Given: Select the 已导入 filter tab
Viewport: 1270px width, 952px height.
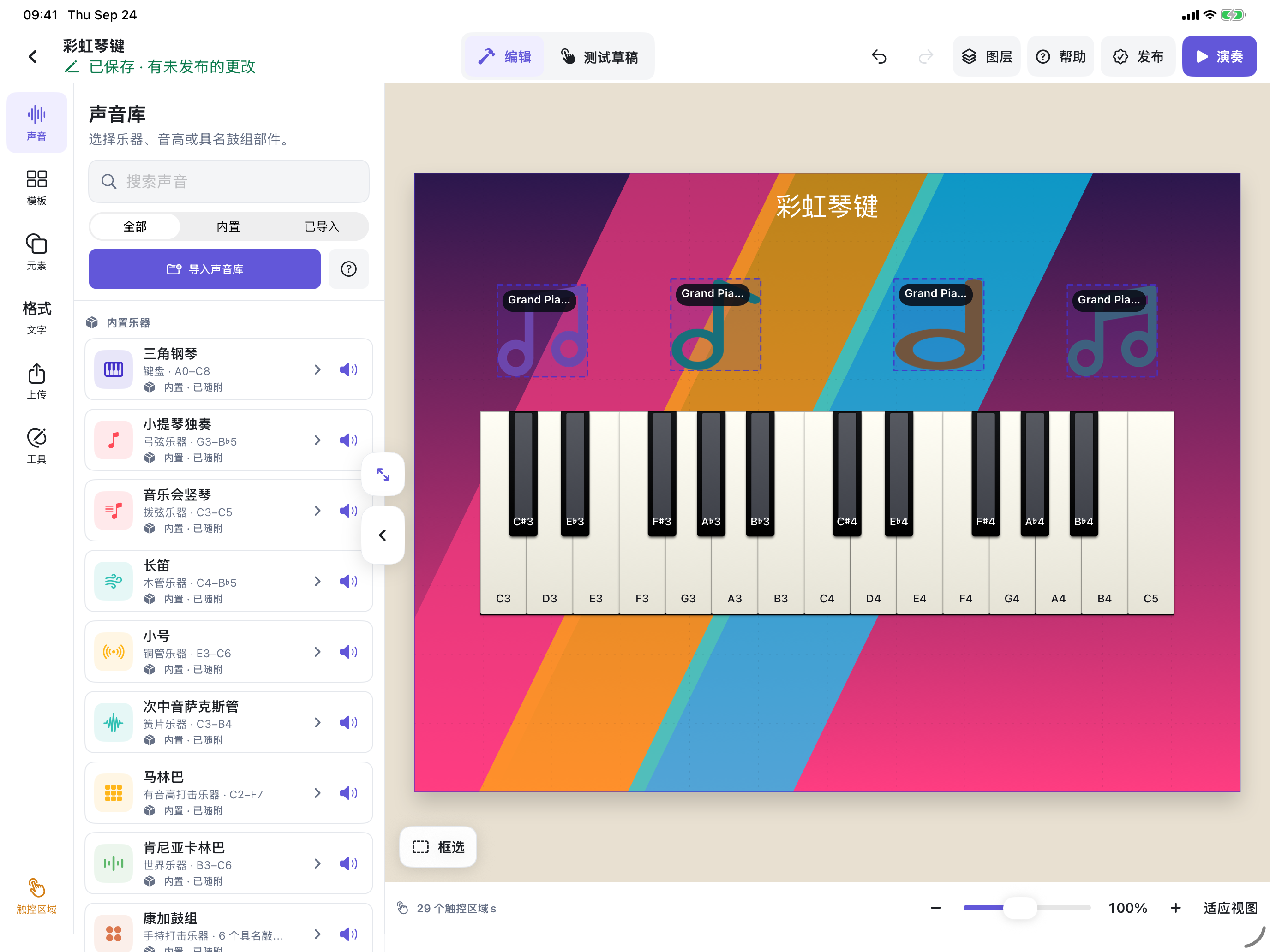Looking at the screenshot, I should (x=322, y=226).
